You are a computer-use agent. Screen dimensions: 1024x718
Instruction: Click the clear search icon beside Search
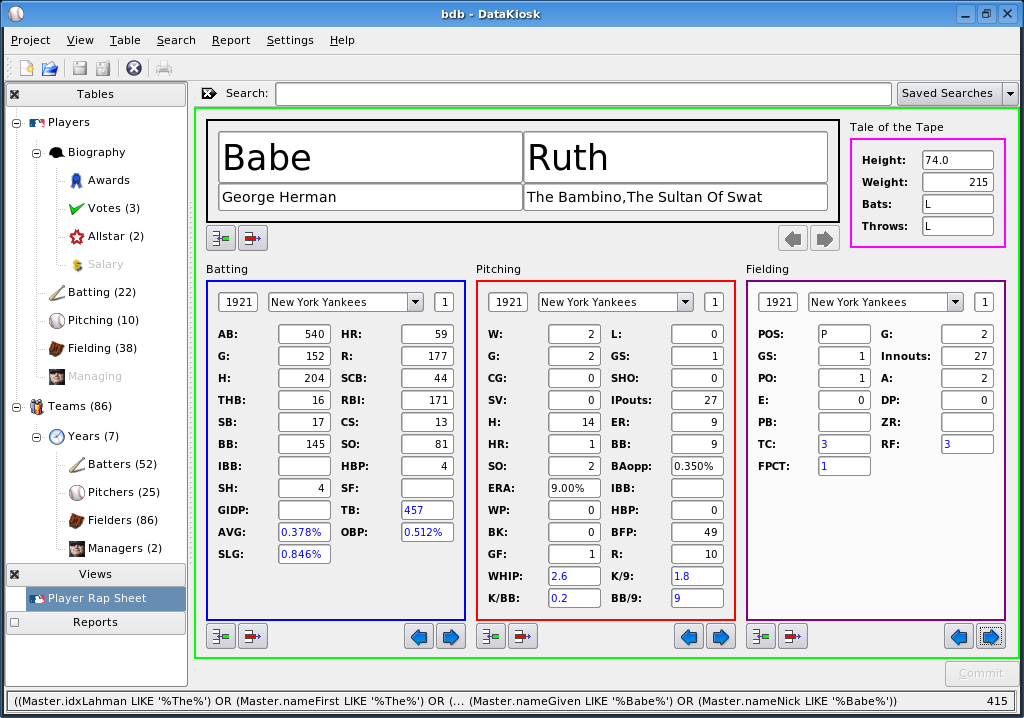209,93
